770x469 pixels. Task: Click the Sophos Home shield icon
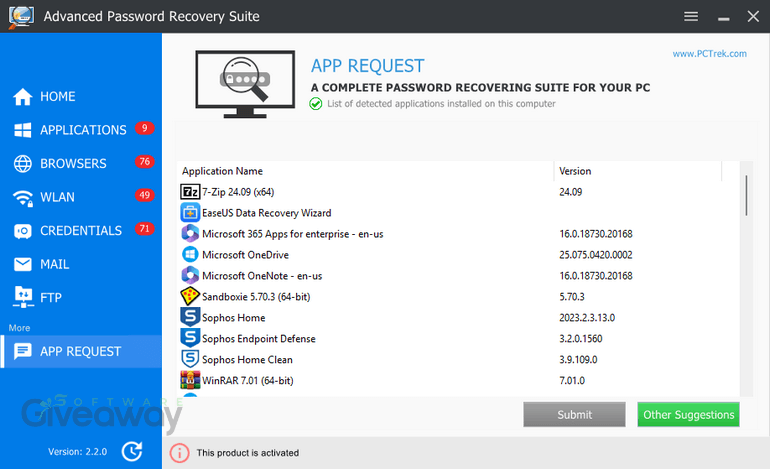(190, 317)
